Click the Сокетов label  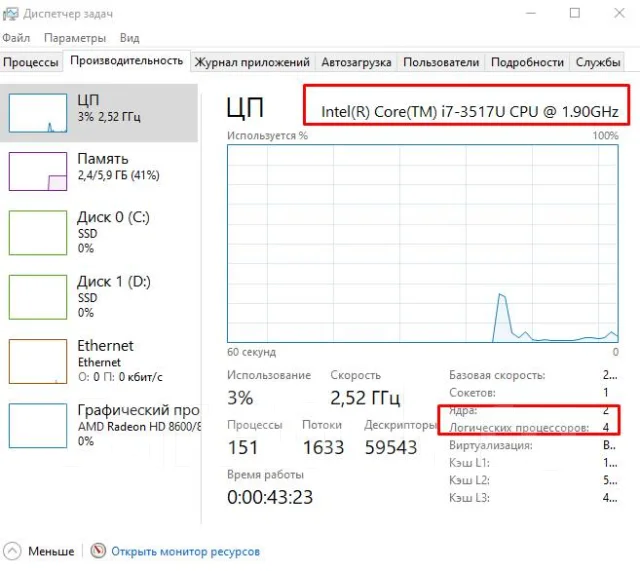pyautogui.click(x=472, y=393)
